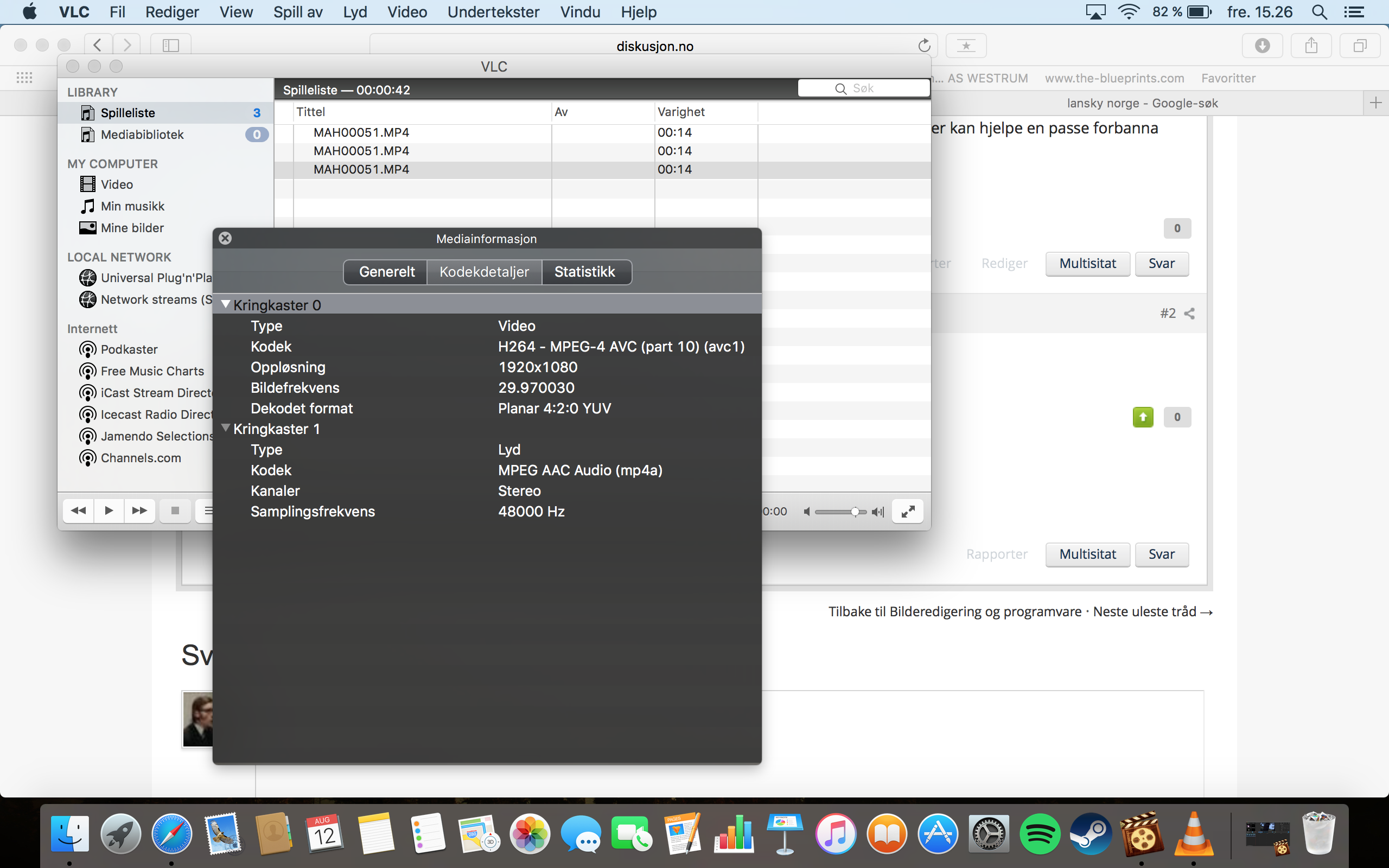The image size is (1389, 868).
Task: Open the Favoritter bookmark in Safari
Action: [1228, 78]
